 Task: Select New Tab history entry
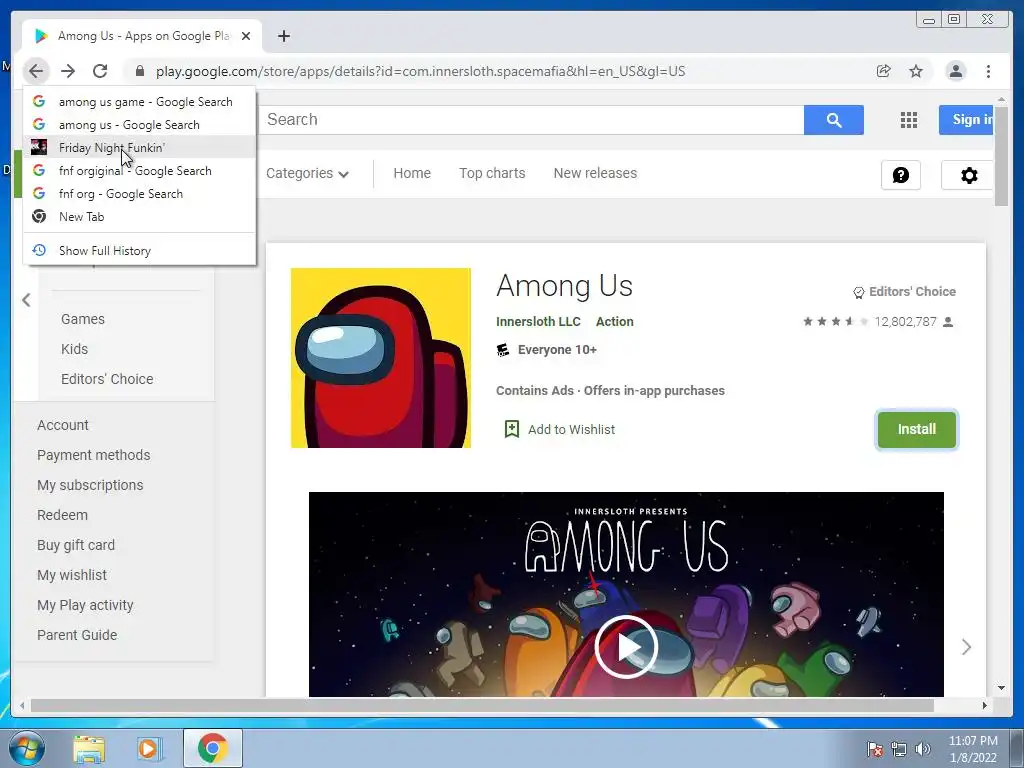click(x=139, y=216)
